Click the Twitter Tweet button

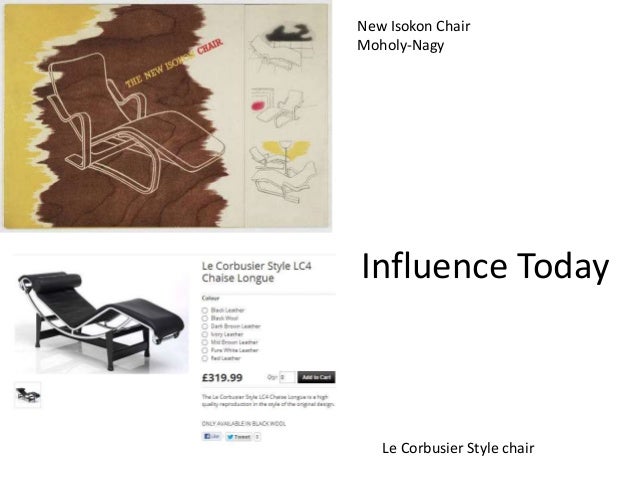click(x=238, y=437)
